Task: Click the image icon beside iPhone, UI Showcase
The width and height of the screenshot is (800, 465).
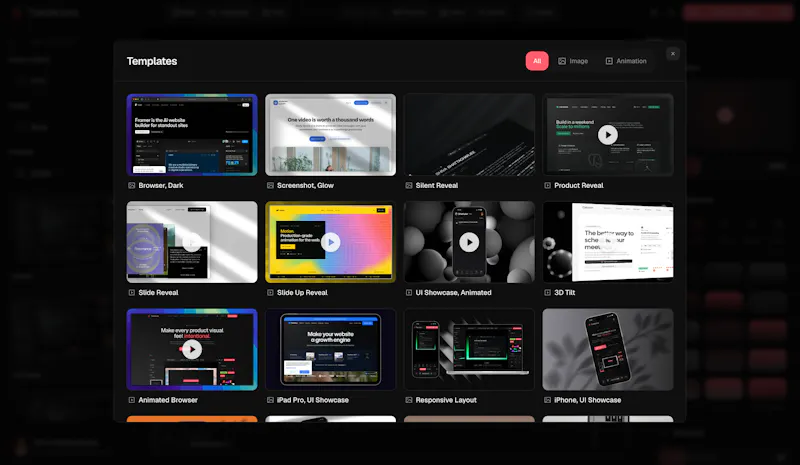Action: coord(547,400)
